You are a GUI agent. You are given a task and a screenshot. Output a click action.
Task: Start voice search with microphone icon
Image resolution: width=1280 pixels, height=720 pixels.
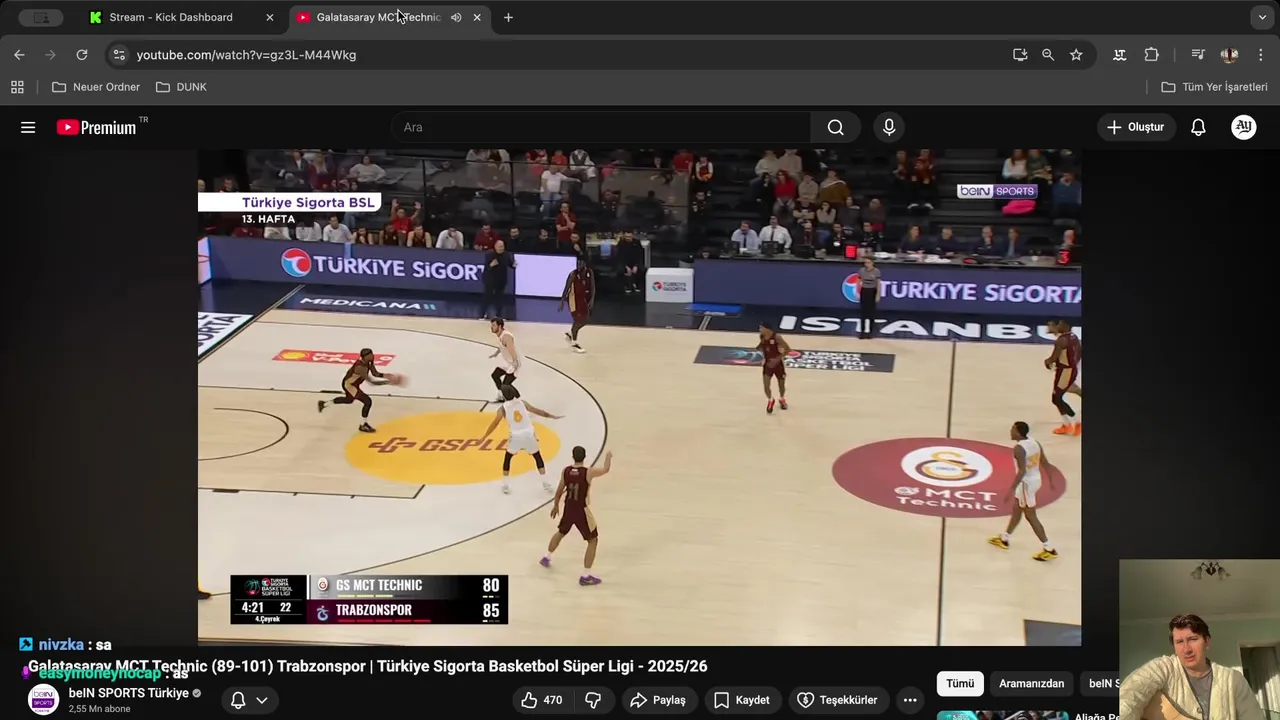[x=889, y=127]
